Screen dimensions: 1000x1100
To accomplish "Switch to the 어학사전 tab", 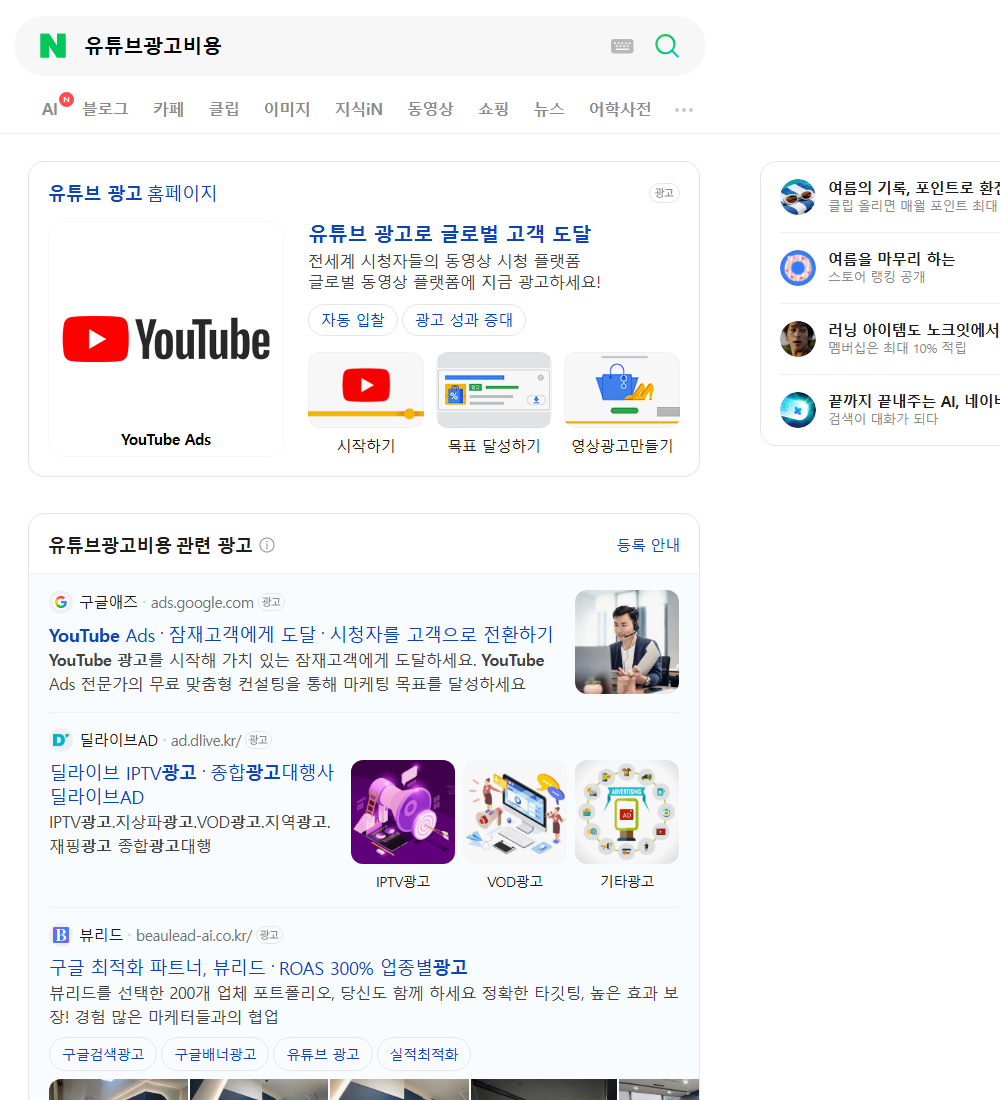I will tap(620, 109).
